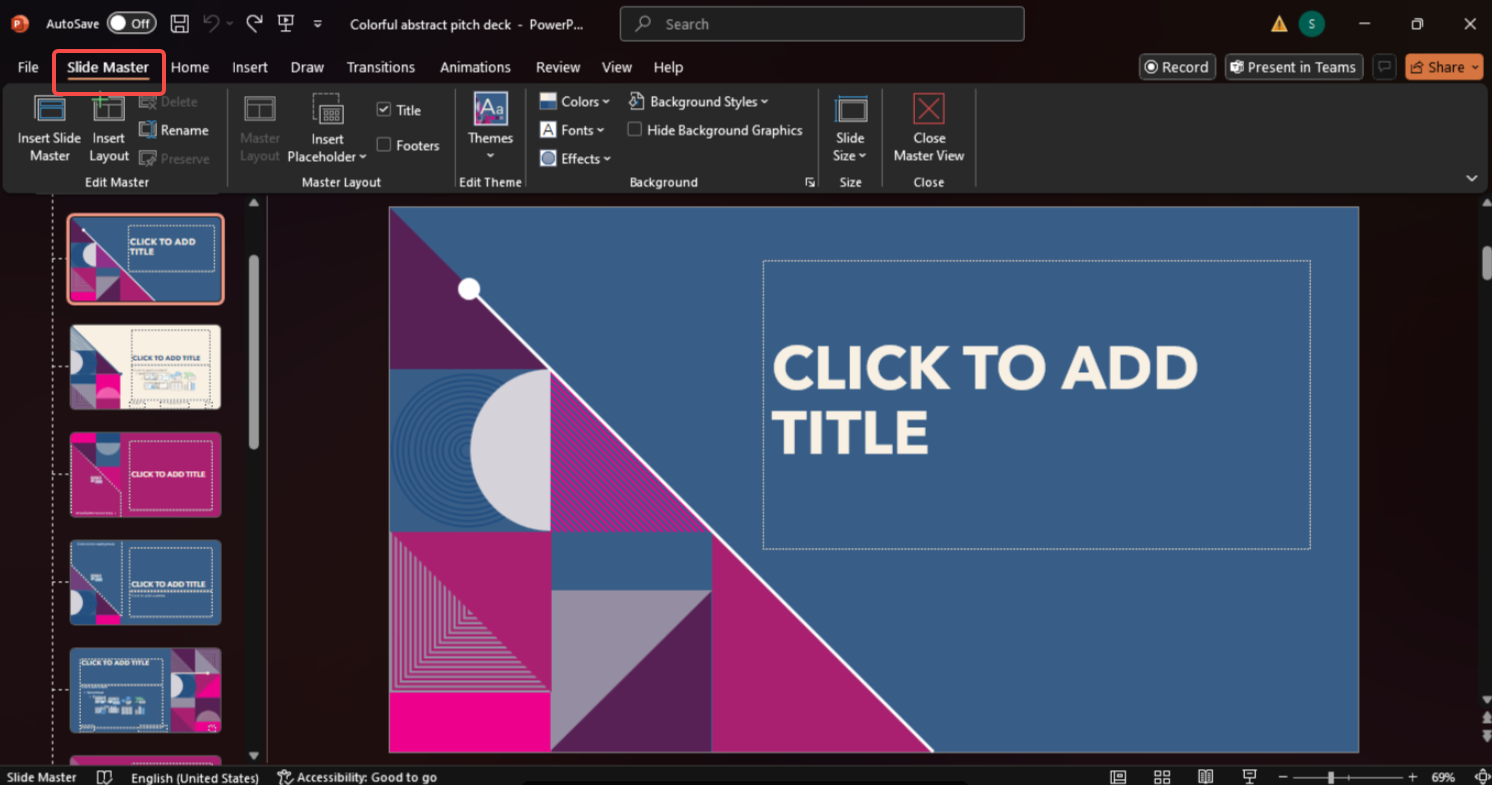Click the 69% zoom level
This screenshot has width=1492, height=785.
1443,777
